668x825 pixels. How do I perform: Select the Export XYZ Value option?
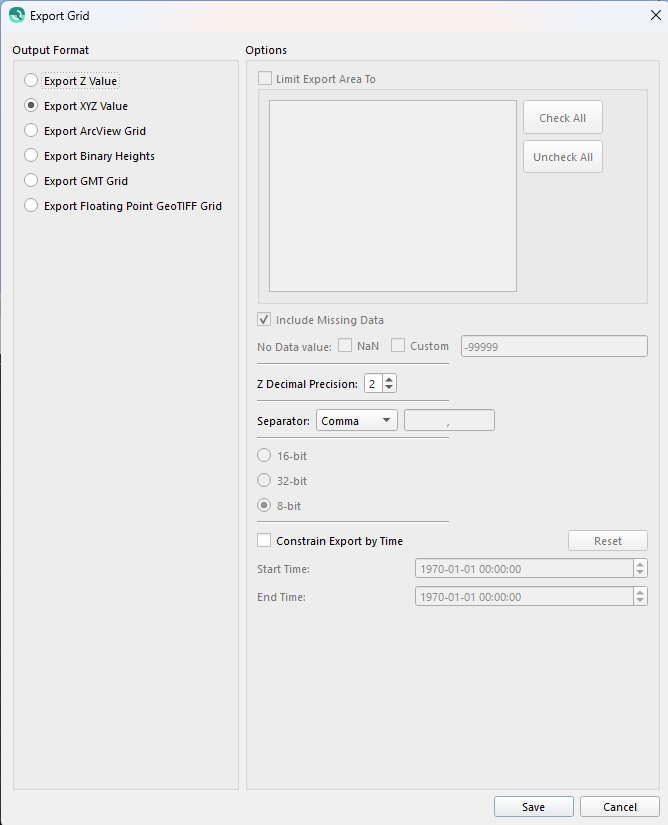tap(31, 106)
